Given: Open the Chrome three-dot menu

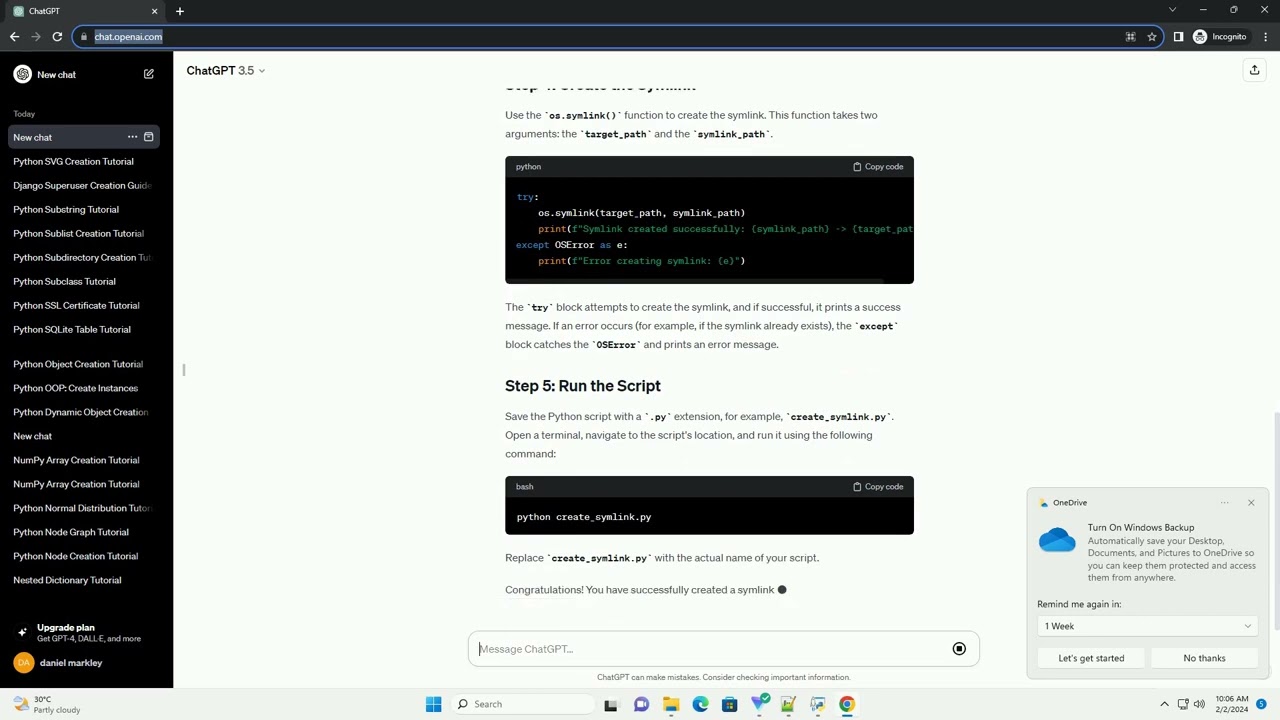Looking at the screenshot, I should [x=1265, y=37].
